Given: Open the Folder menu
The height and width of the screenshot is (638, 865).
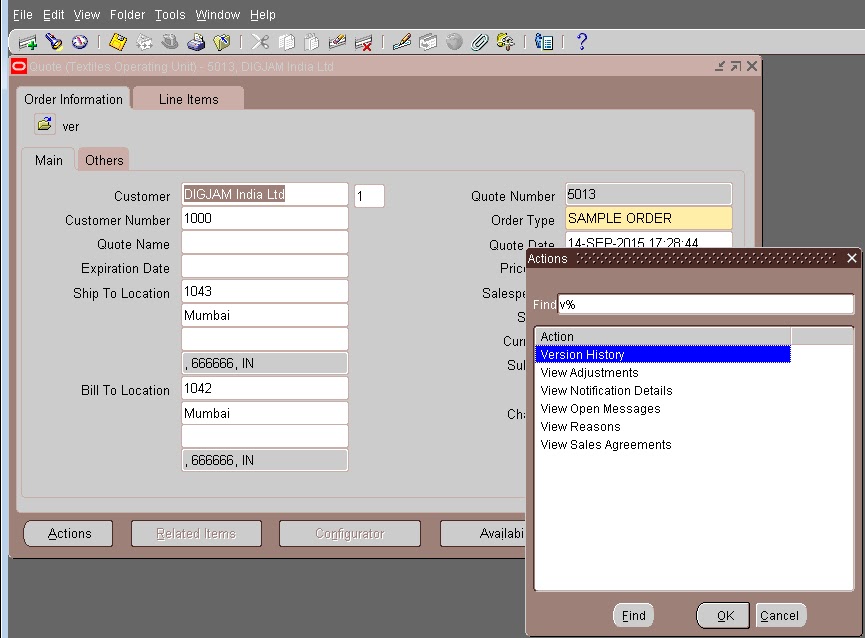Looking at the screenshot, I should pos(127,14).
